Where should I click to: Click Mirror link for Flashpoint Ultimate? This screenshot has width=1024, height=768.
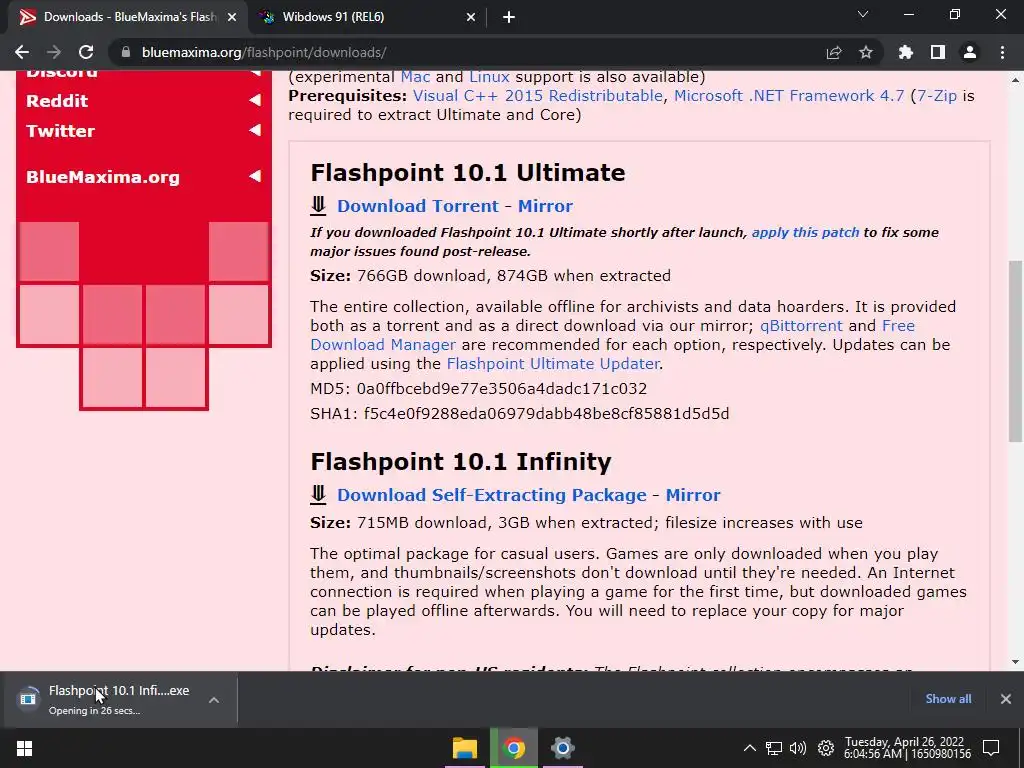pyautogui.click(x=545, y=206)
